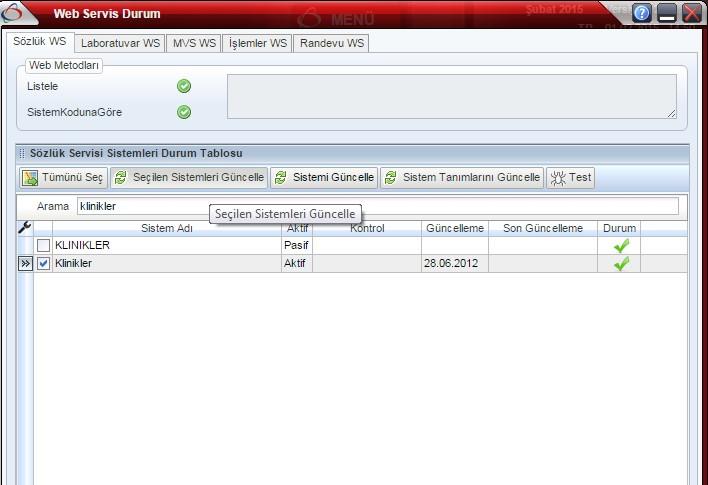This screenshot has height=485, width=708.
Task: Click Sistem Tanımlarını Güncelle button
Action: point(462,178)
